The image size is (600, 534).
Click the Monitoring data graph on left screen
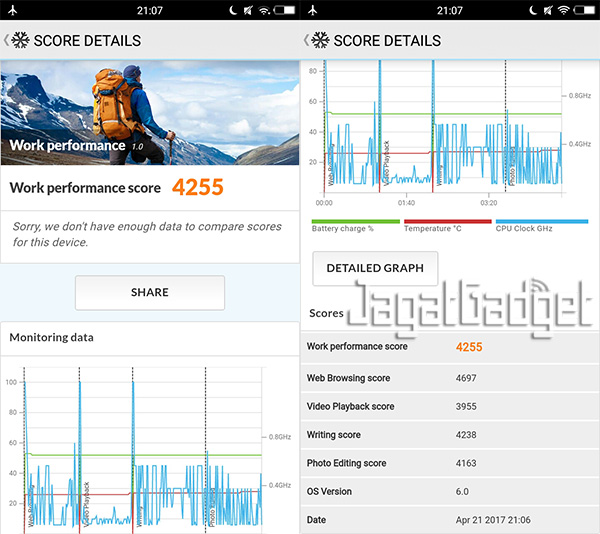click(x=145, y=445)
